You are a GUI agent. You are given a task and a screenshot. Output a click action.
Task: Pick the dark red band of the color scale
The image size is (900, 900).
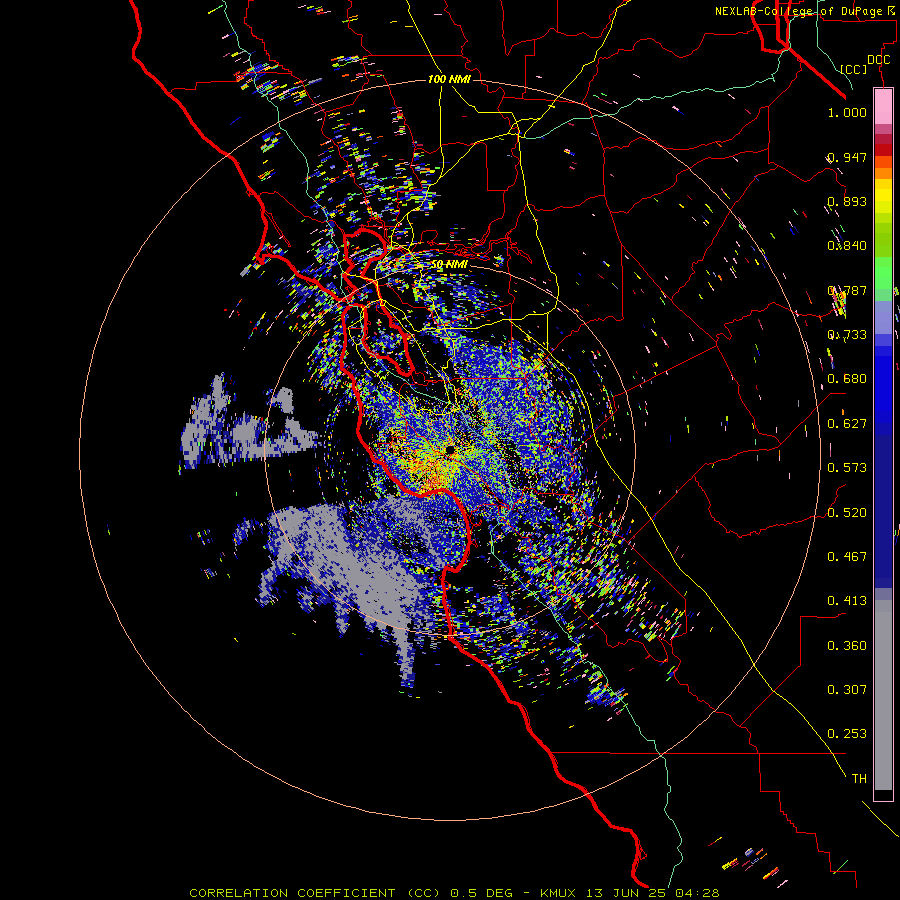pyautogui.click(x=883, y=149)
